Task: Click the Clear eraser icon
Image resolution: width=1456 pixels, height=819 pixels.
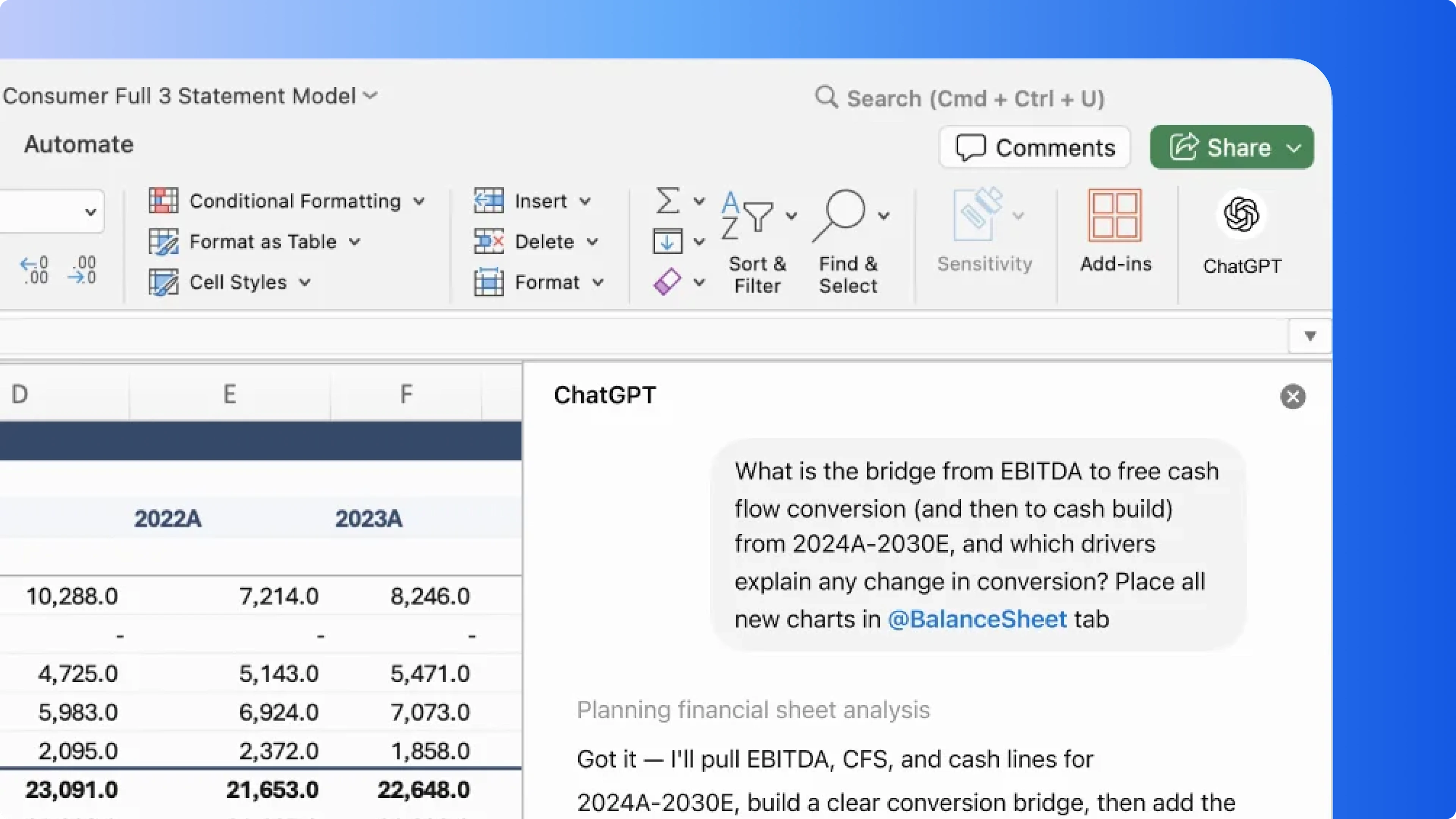Action: point(667,281)
